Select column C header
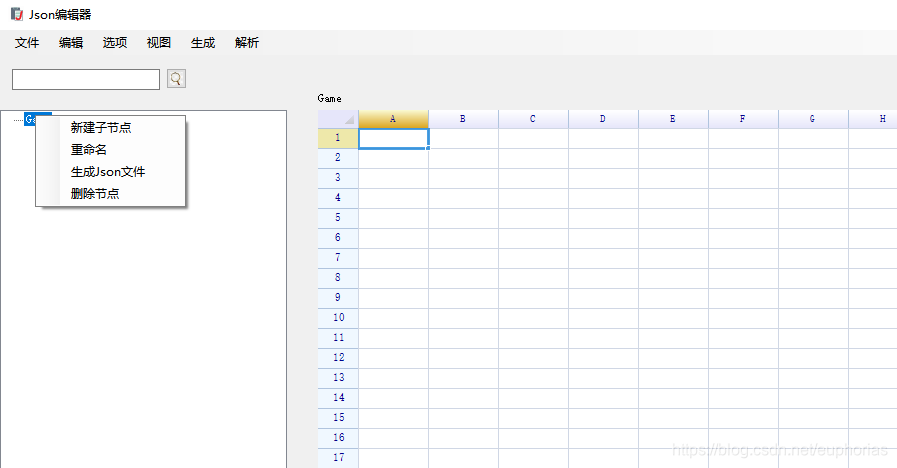The width and height of the screenshot is (897, 468). click(x=533, y=119)
